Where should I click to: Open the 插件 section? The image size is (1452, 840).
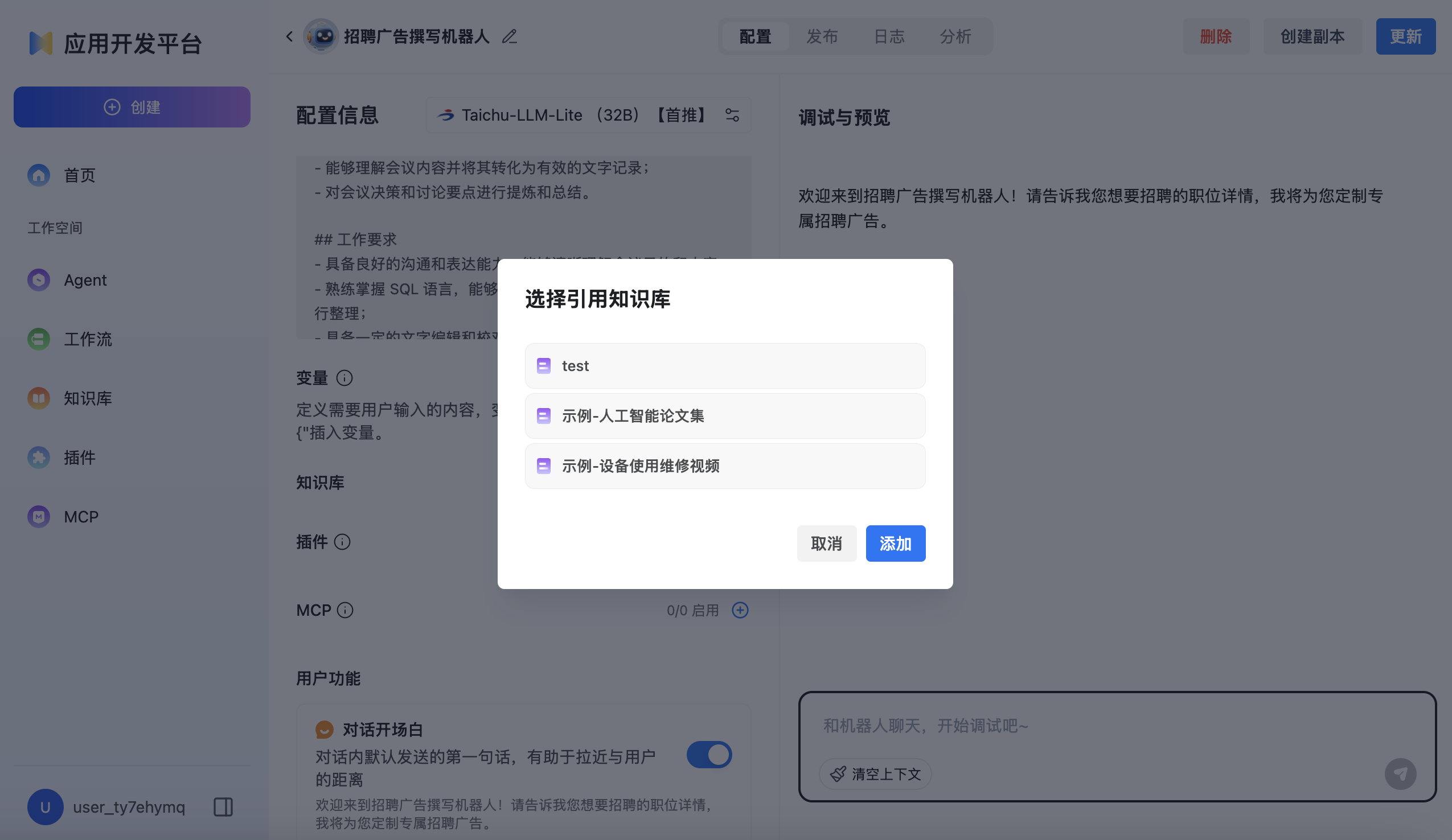click(80, 457)
